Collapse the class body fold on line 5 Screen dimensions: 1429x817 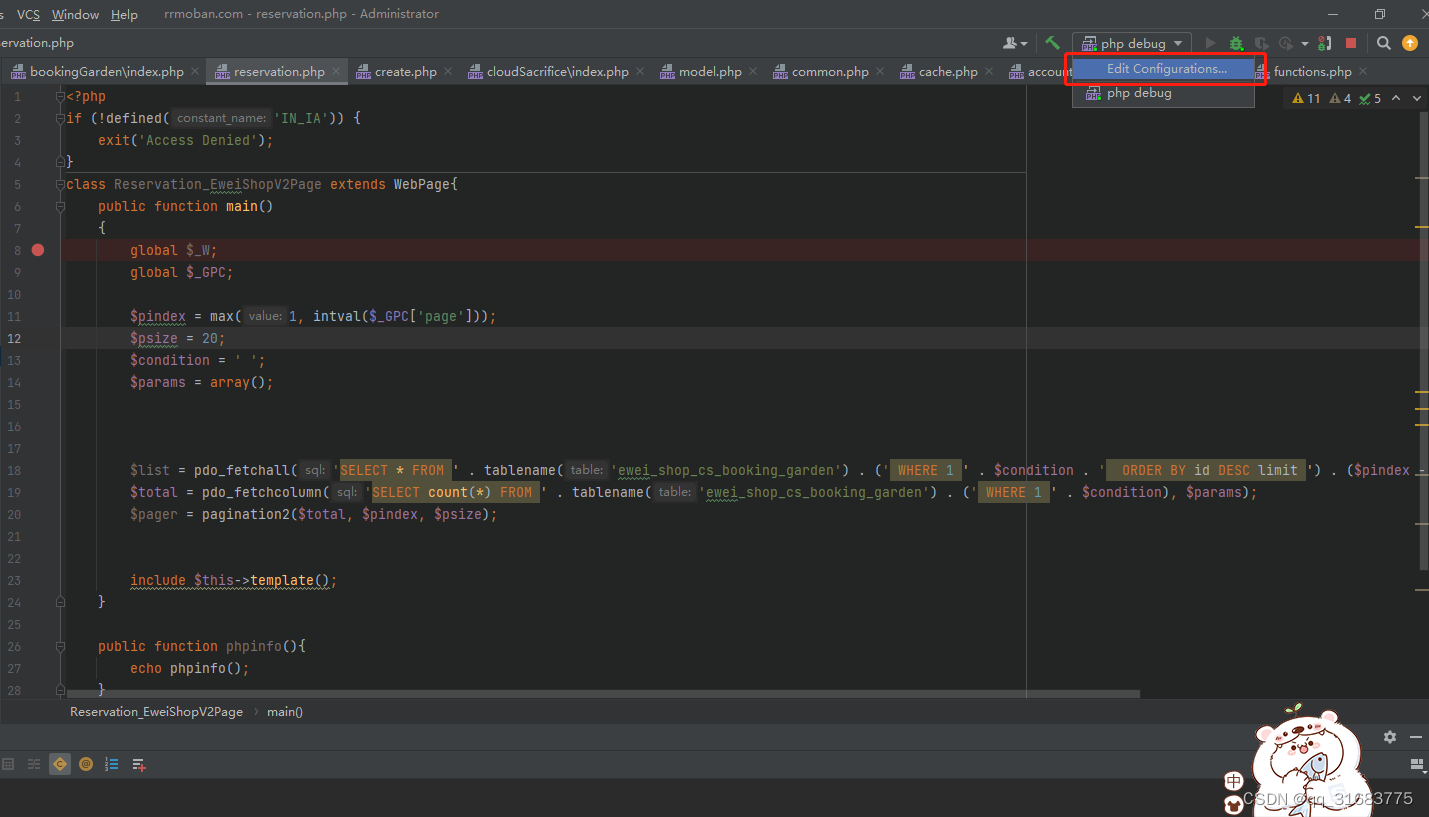pos(60,184)
